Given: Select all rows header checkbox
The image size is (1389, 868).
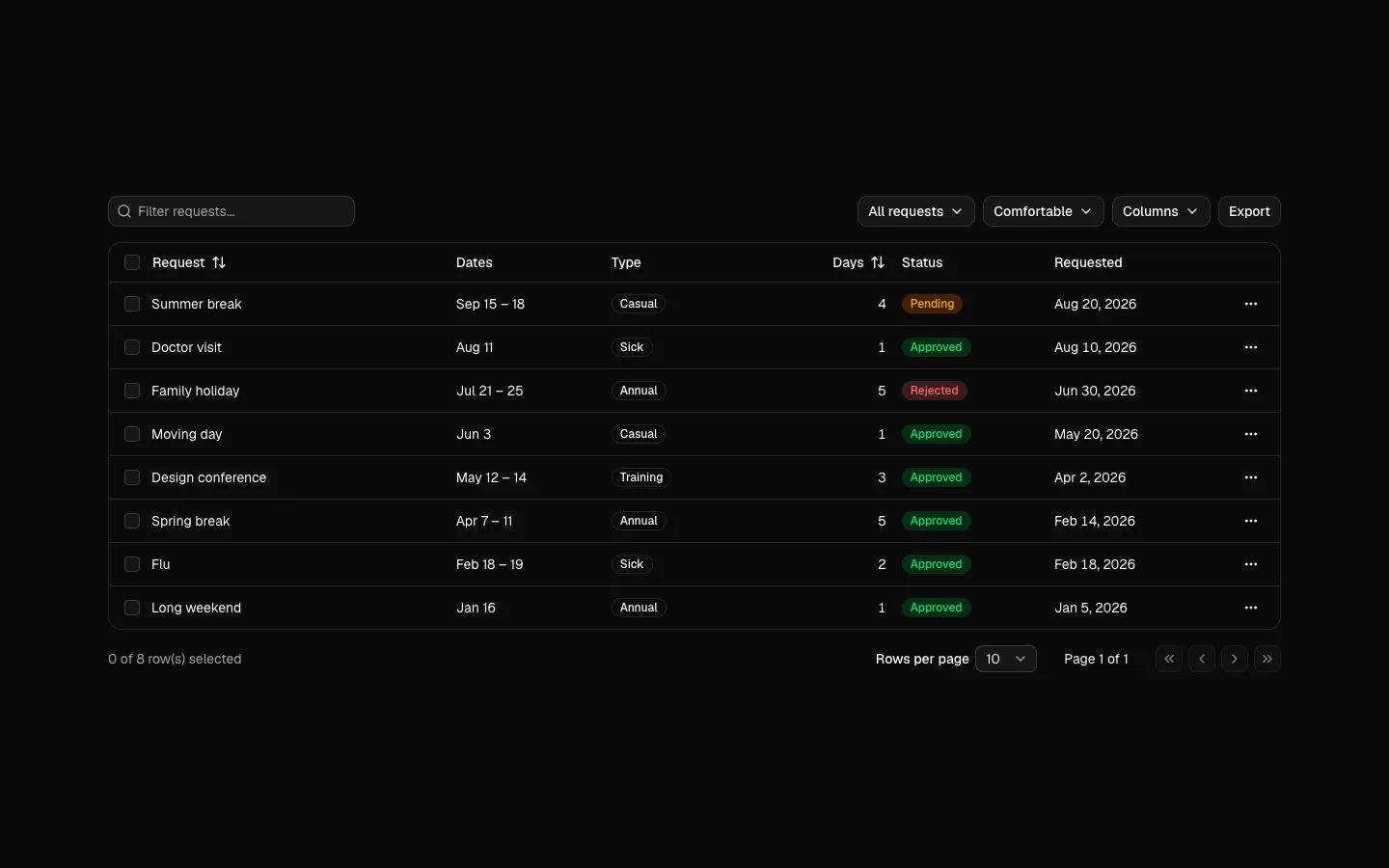Looking at the screenshot, I should pos(132,262).
